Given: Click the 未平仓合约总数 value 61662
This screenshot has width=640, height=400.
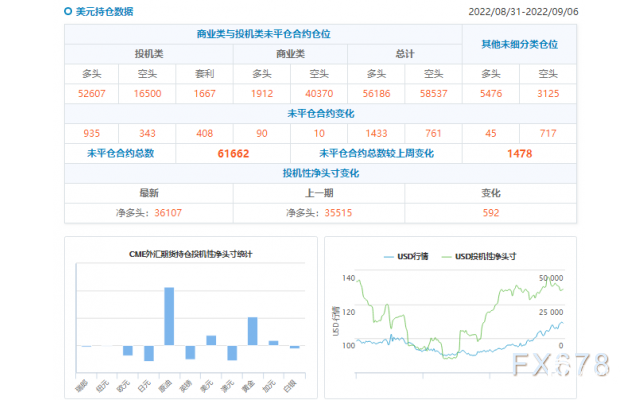Looking at the screenshot, I should [x=232, y=153].
